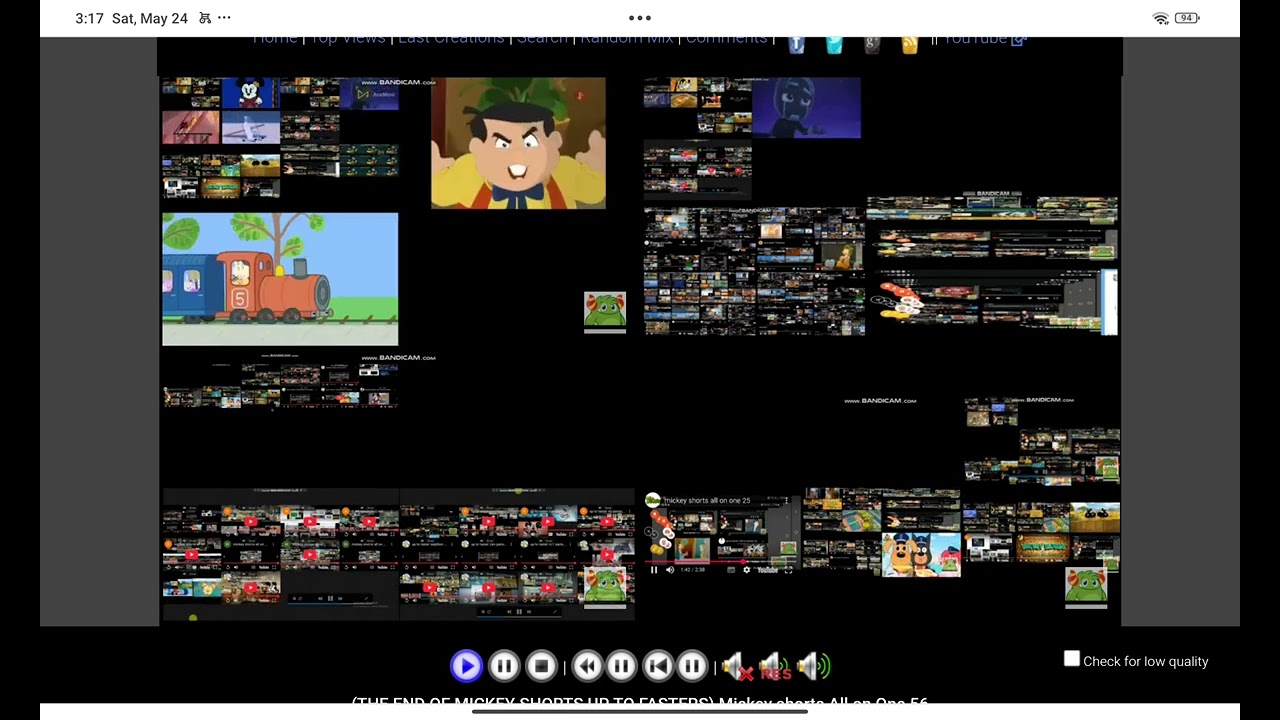Start playback with the blue play button
The height and width of the screenshot is (720, 1280).
(x=466, y=666)
